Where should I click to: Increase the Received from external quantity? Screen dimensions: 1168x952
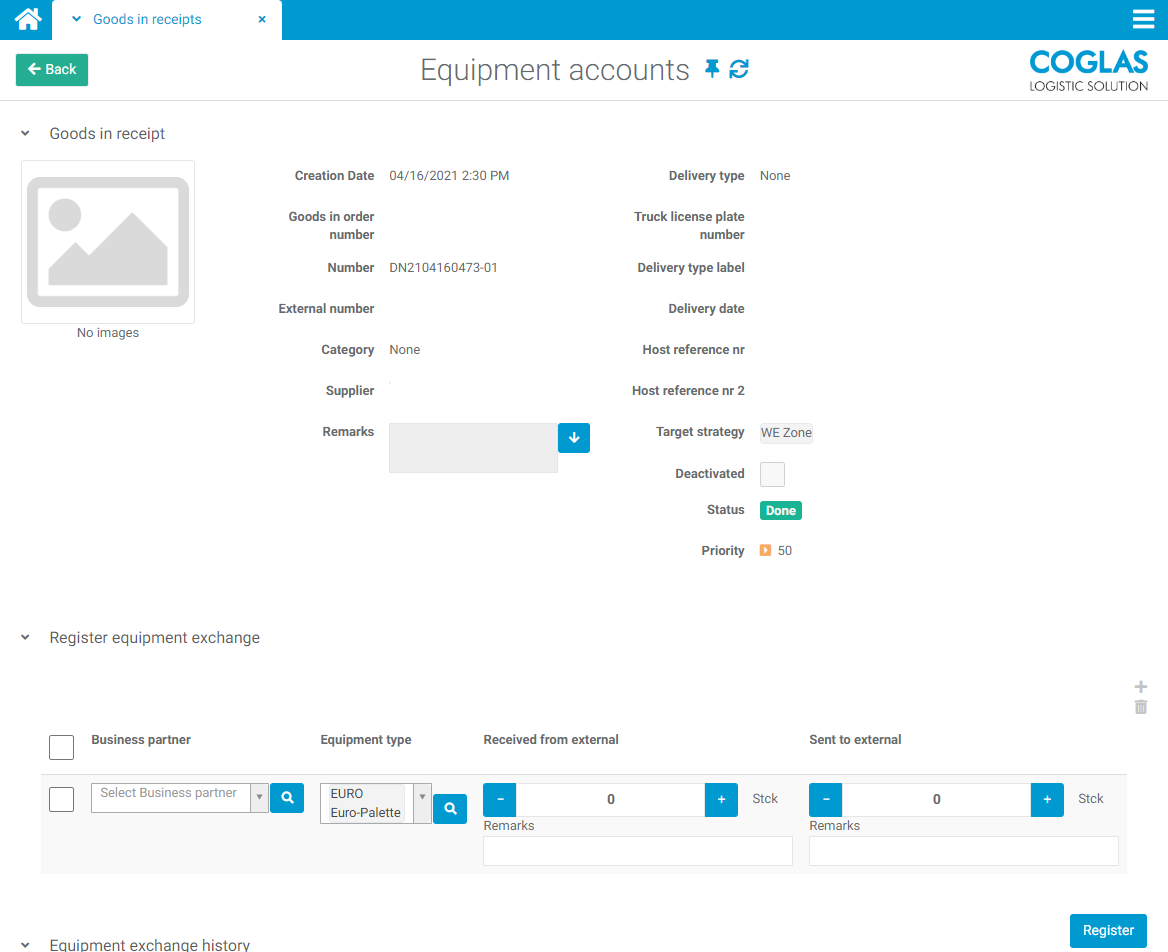[x=721, y=799]
